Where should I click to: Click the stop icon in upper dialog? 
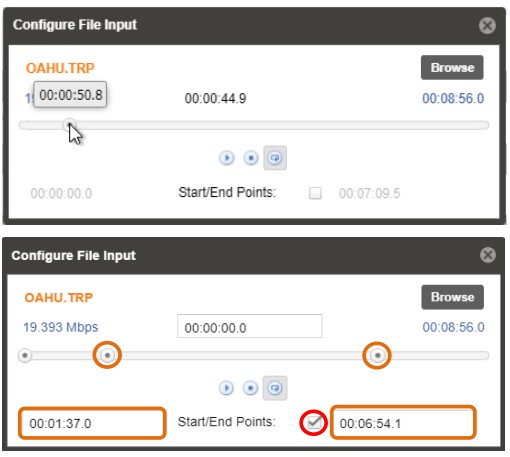251,158
